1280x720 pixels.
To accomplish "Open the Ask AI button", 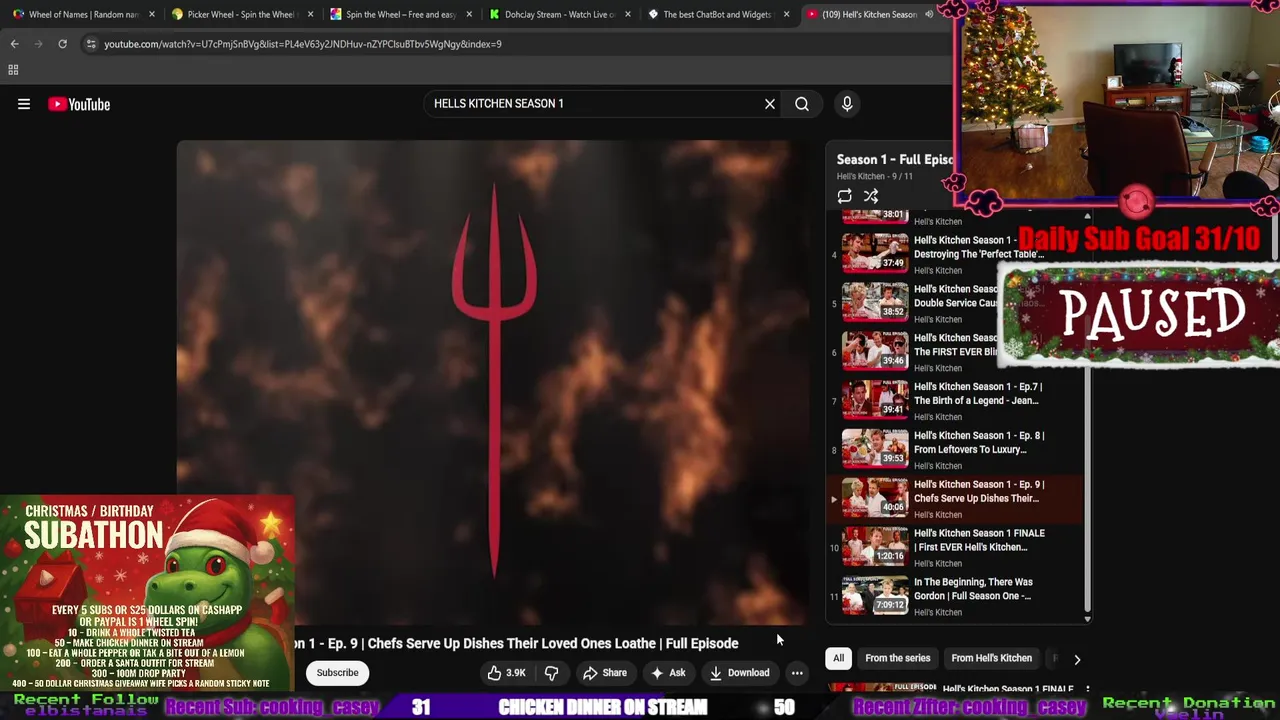I will click(x=668, y=673).
